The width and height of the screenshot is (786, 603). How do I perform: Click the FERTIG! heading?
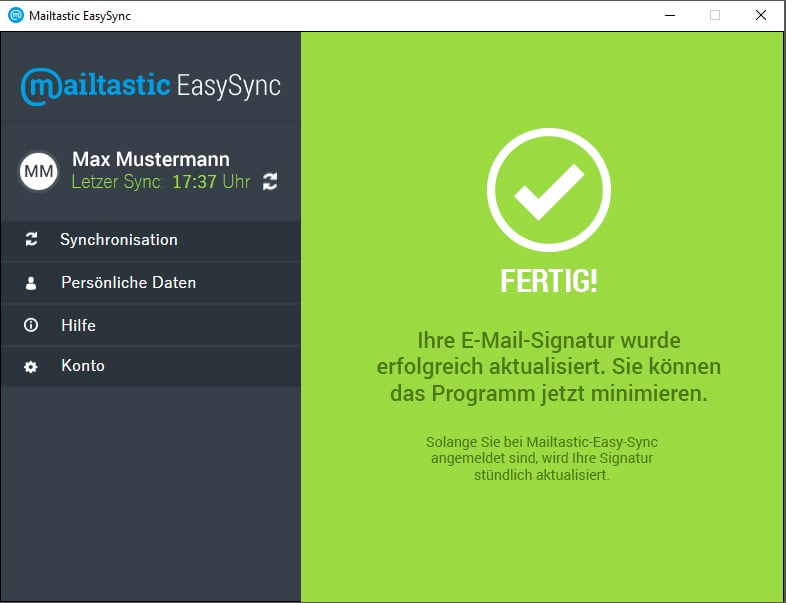point(549,281)
